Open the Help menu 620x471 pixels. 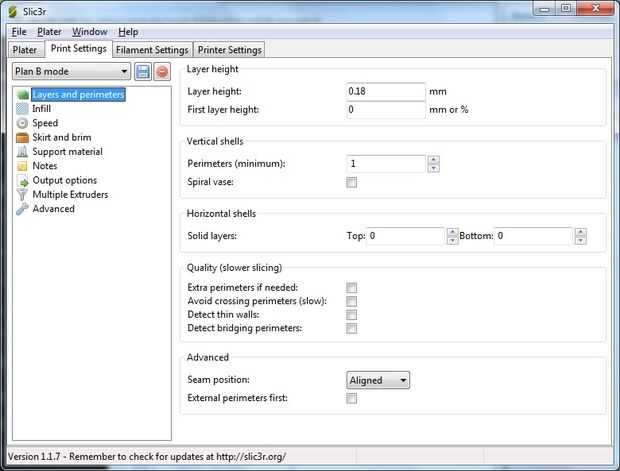(128, 32)
